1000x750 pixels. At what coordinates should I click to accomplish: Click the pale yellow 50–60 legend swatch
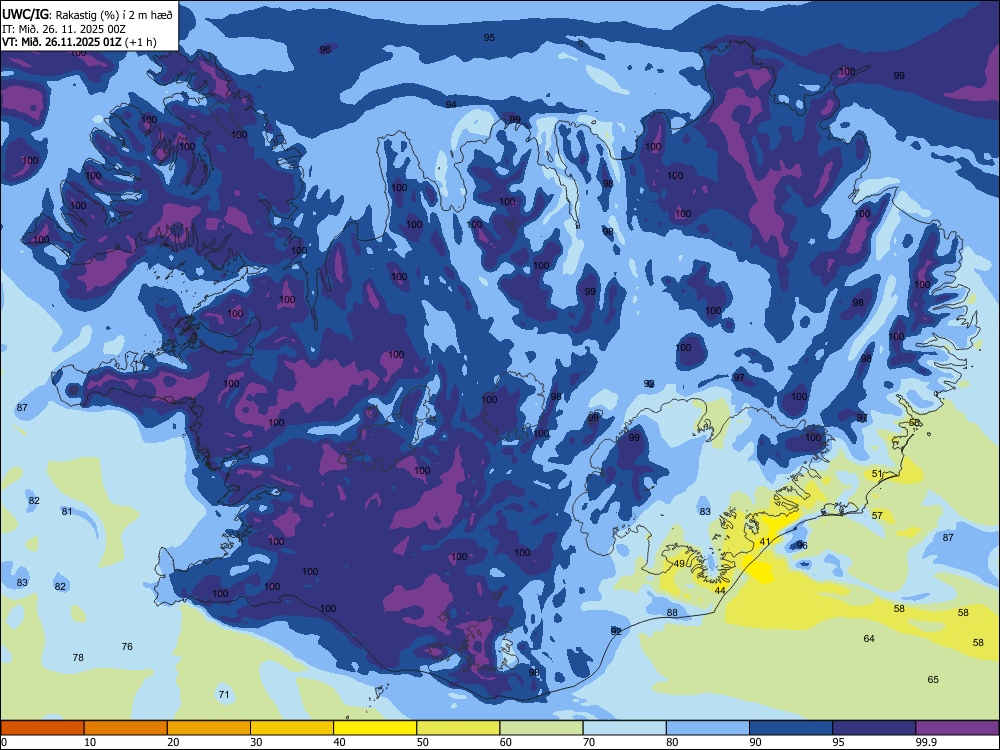tap(458, 728)
